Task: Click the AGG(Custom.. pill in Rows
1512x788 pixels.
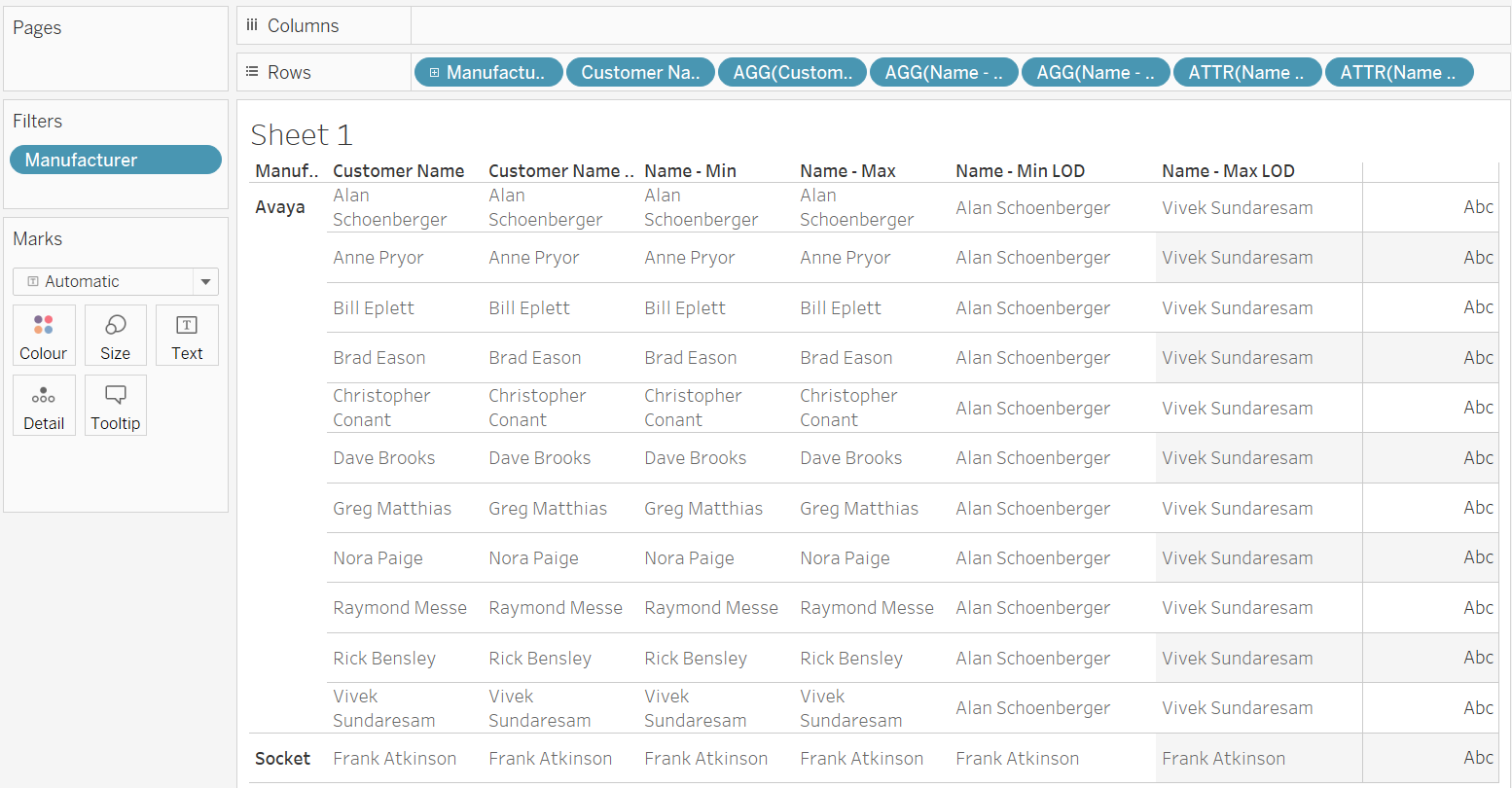Action: click(x=792, y=73)
